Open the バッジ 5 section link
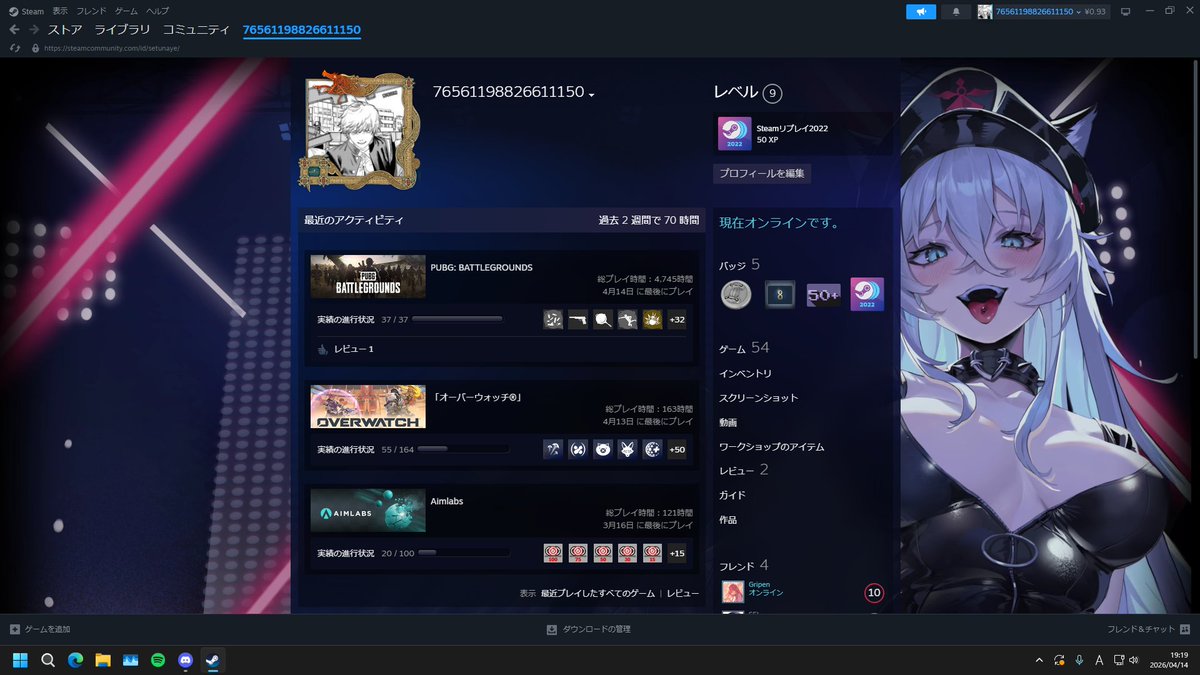Image resolution: width=1200 pixels, height=675 pixels. [740, 265]
